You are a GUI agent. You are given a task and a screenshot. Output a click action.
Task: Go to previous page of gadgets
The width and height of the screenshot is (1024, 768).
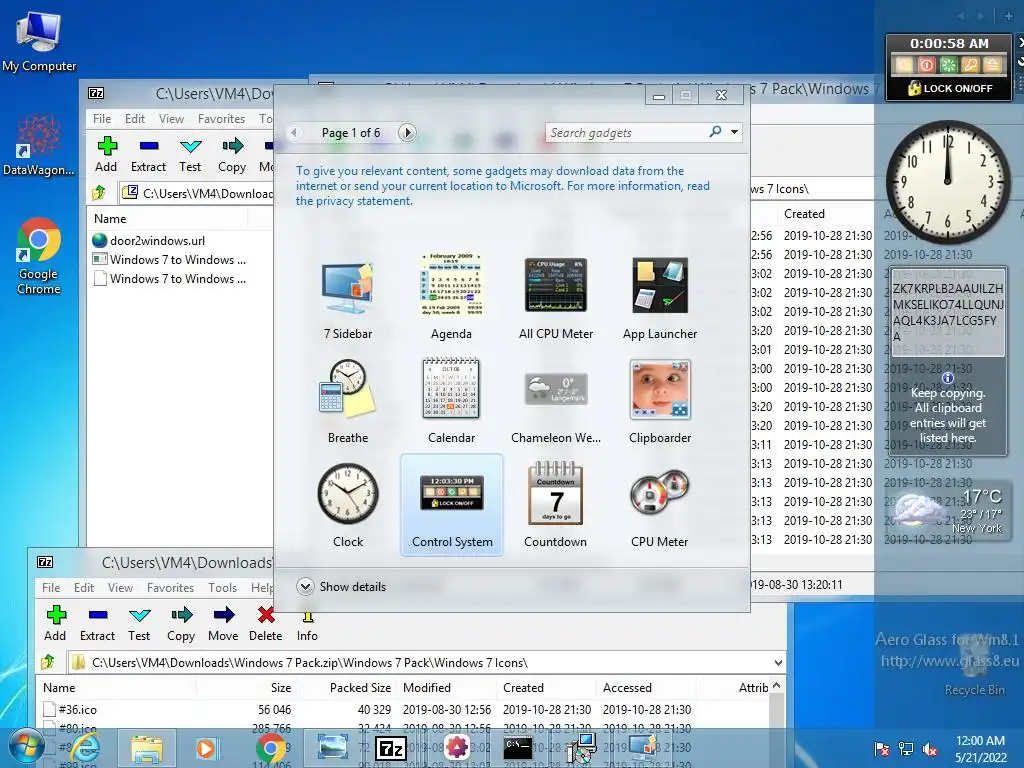click(295, 133)
